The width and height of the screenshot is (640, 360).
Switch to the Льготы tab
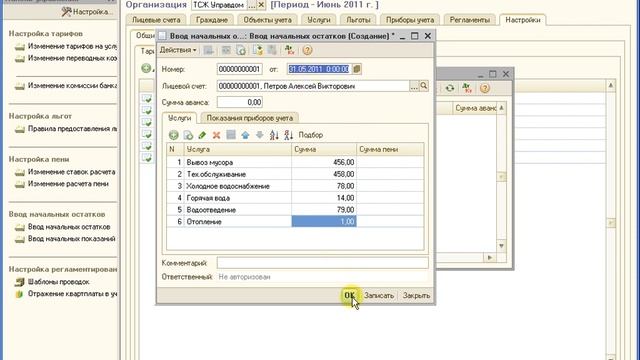tap(358, 20)
